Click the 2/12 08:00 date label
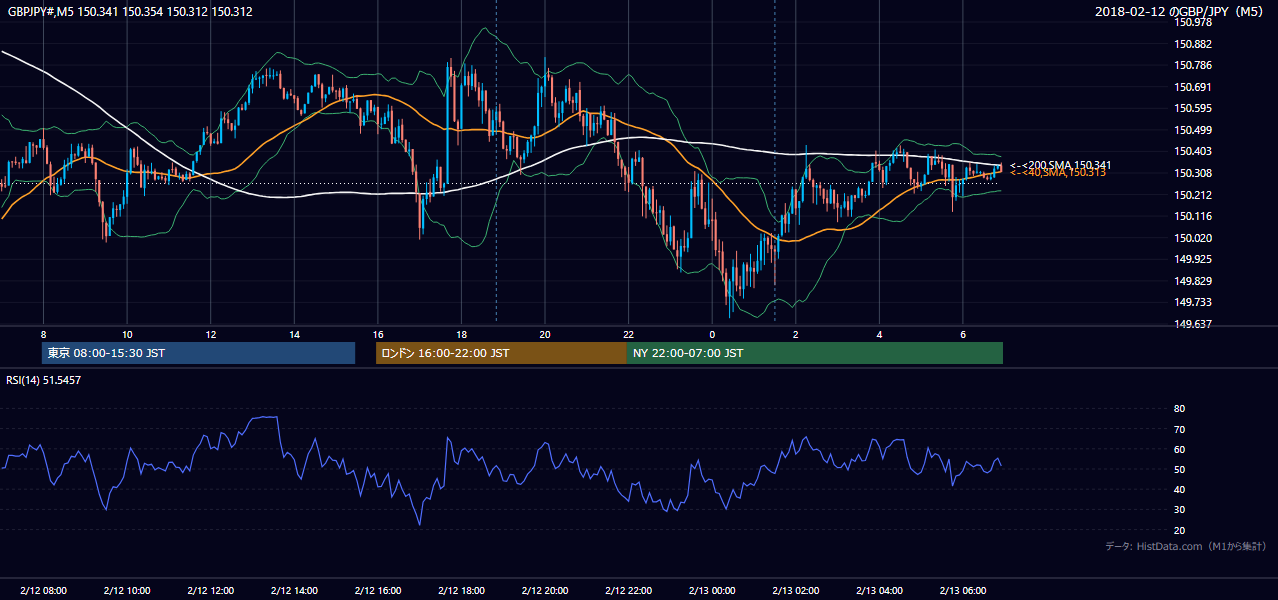The height and width of the screenshot is (600, 1278). point(43,591)
